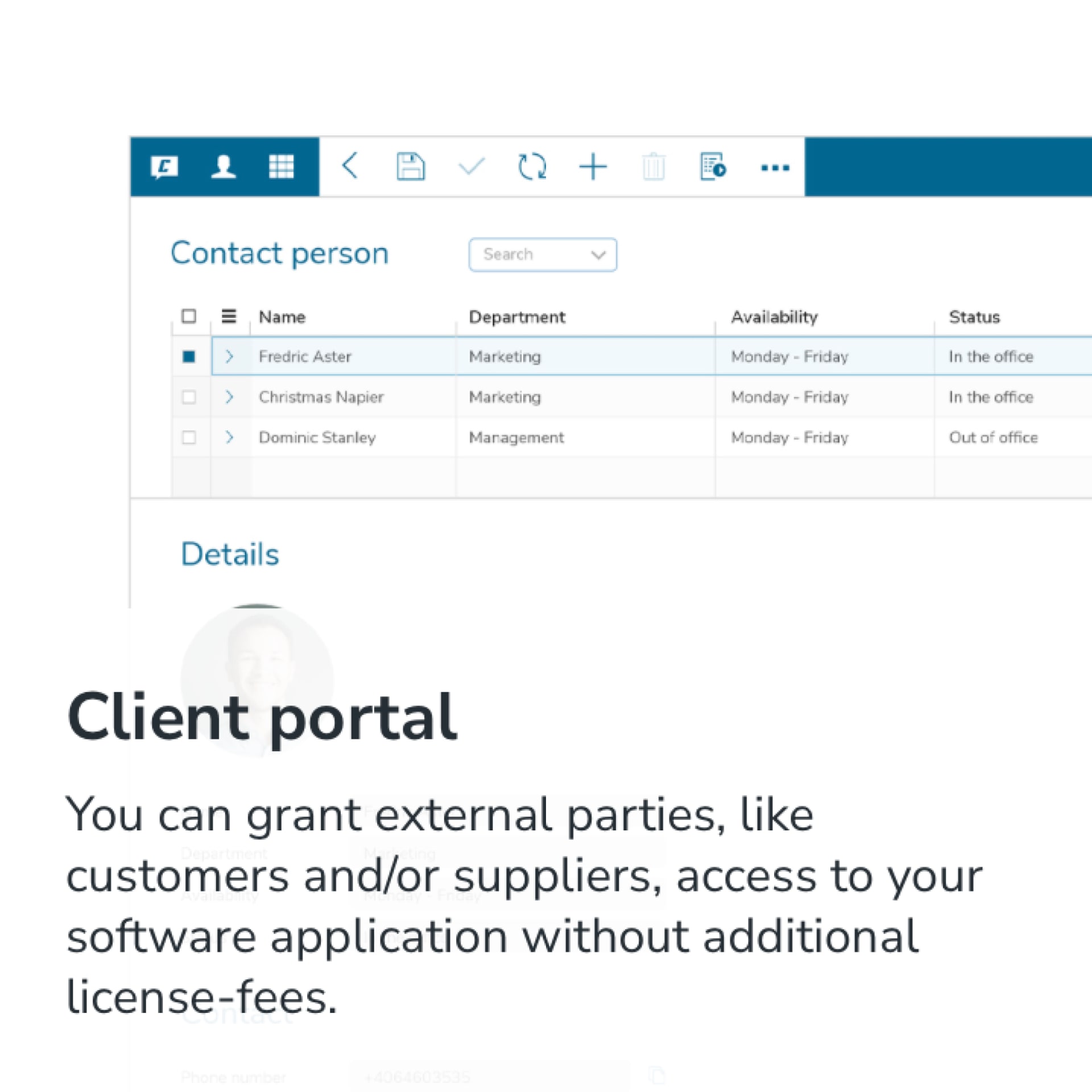The height and width of the screenshot is (1092, 1092).
Task: Click 'Management' department cell
Action: tap(516, 437)
